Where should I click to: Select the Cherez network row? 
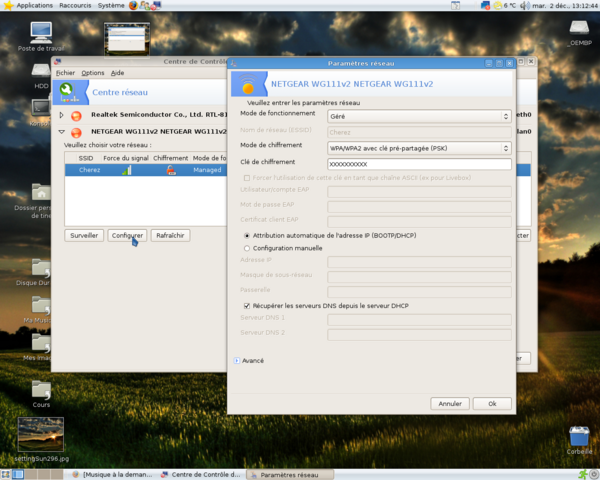tap(145, 170)
